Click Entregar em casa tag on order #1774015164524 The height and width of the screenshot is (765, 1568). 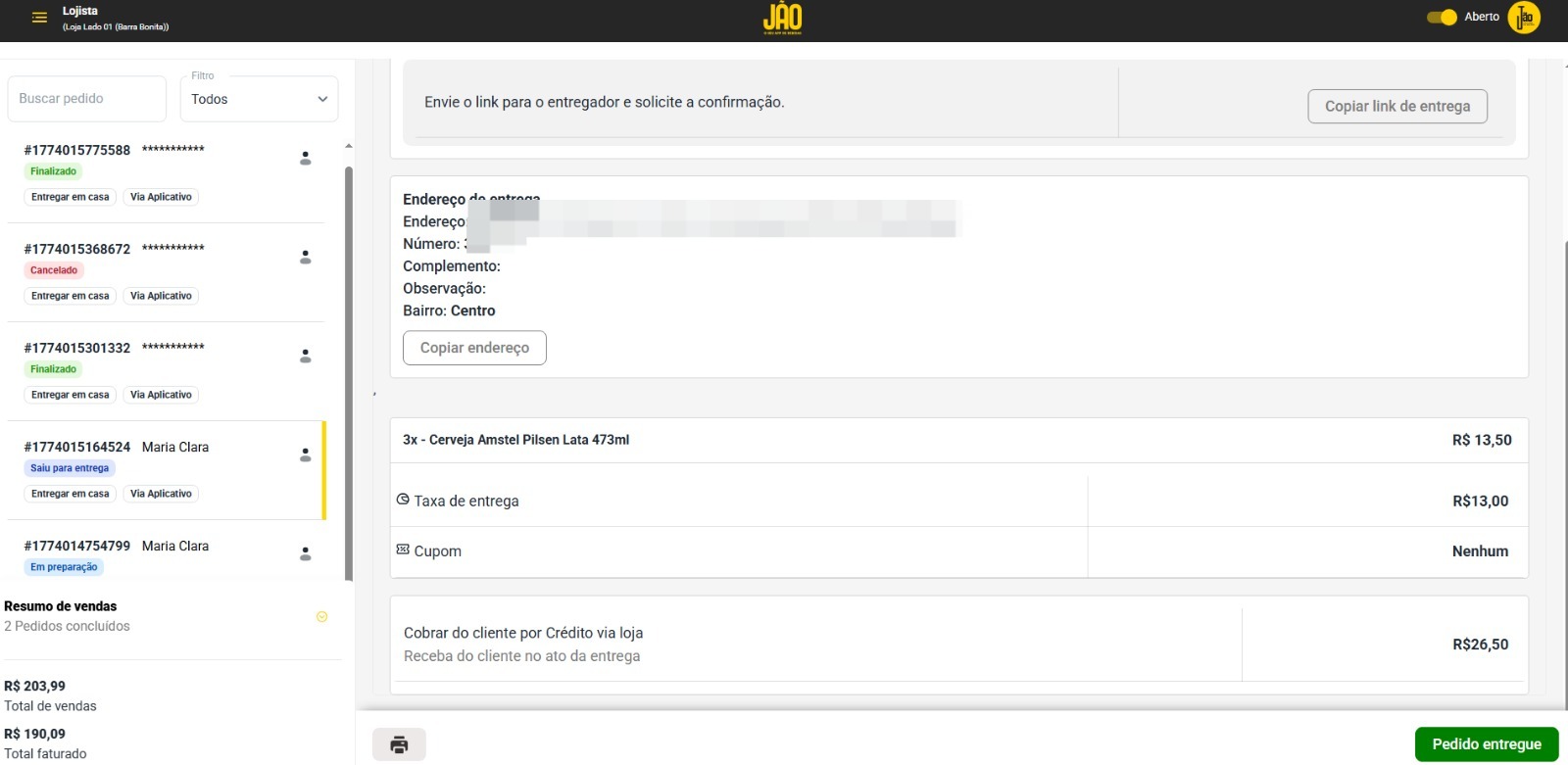click(70, 494)
